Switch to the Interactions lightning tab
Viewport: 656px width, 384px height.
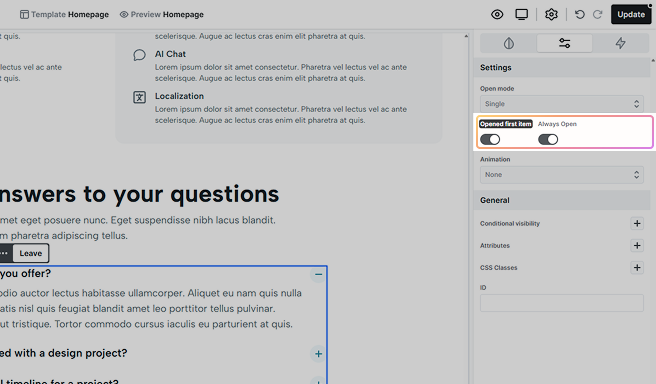click(620, 43)
